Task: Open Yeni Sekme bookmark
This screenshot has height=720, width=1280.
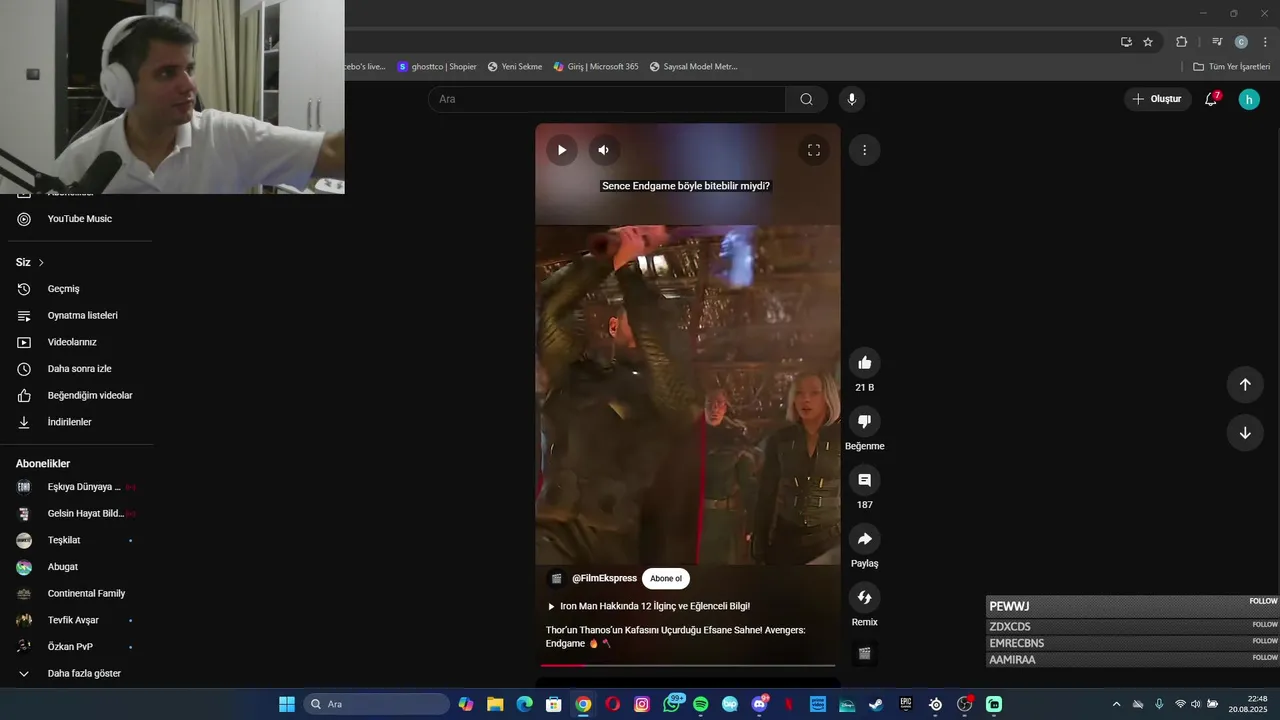Action: 515,67
